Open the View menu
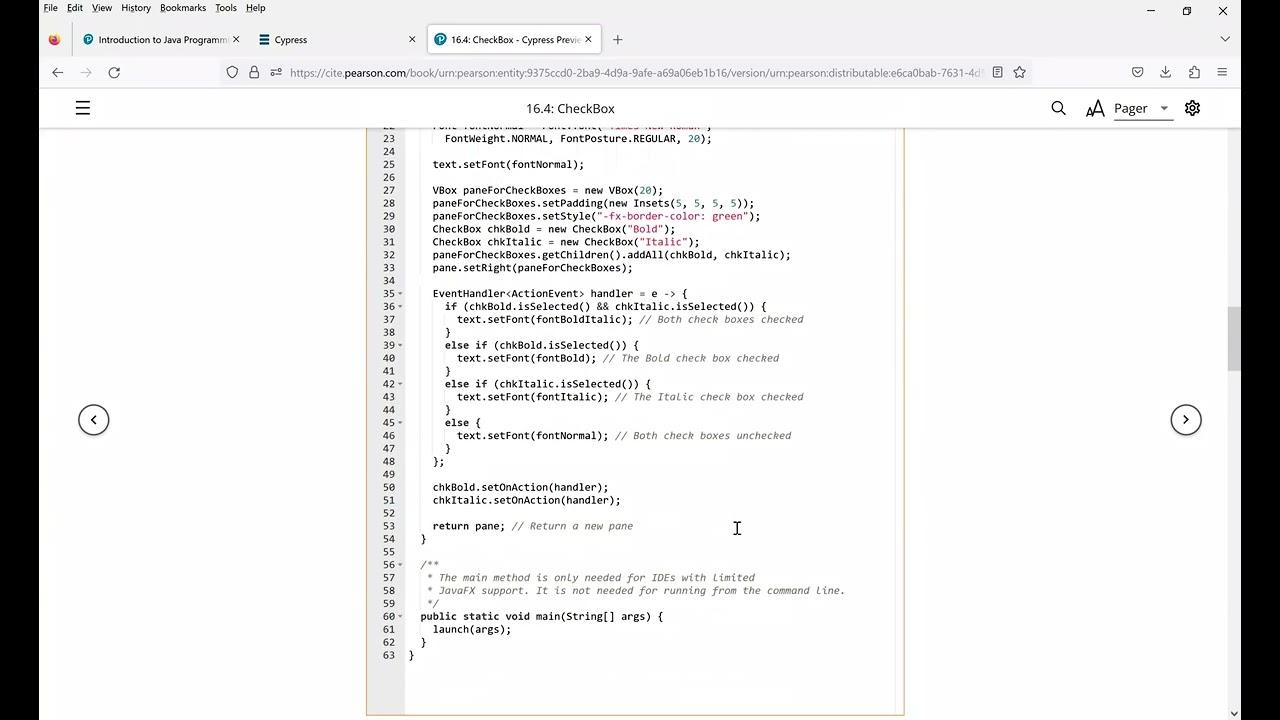The image size is (1280, 720). coord(102,8)
